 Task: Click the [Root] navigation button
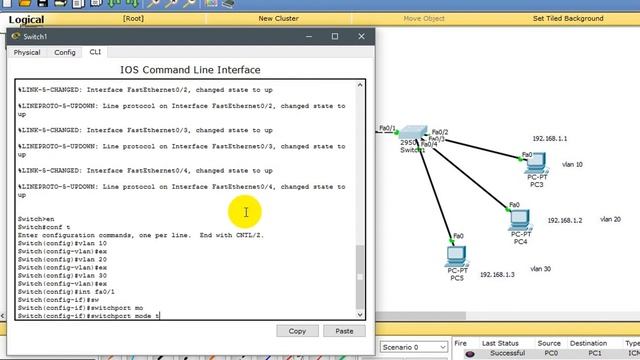click(133, 18)
